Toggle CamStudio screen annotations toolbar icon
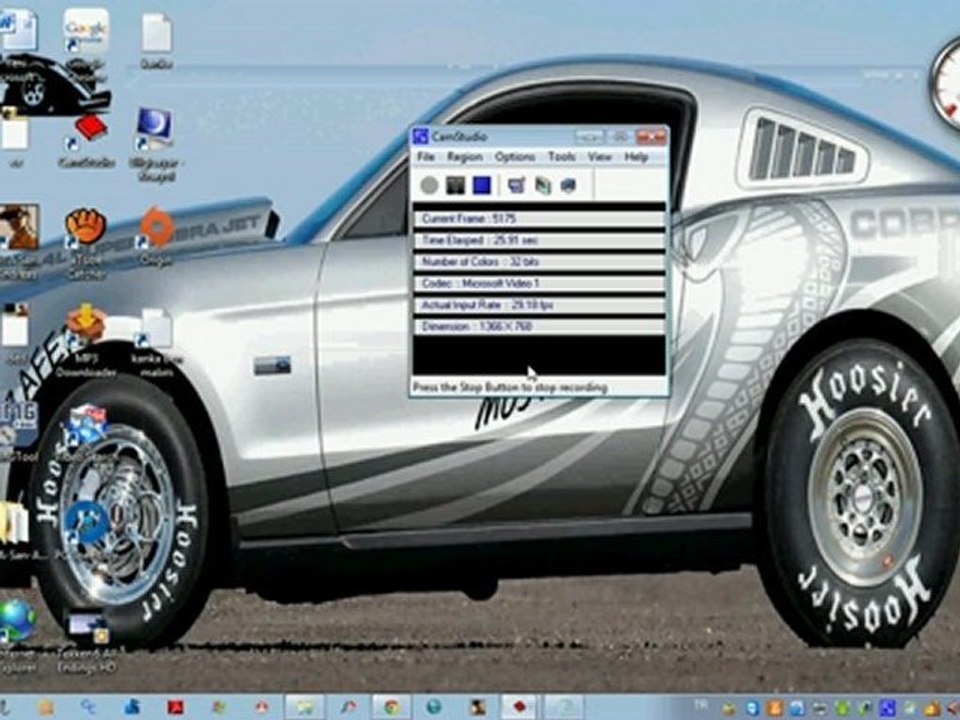The height and width of the screenshot is (720, 960). pyautogui.click(x=517, y=185)
